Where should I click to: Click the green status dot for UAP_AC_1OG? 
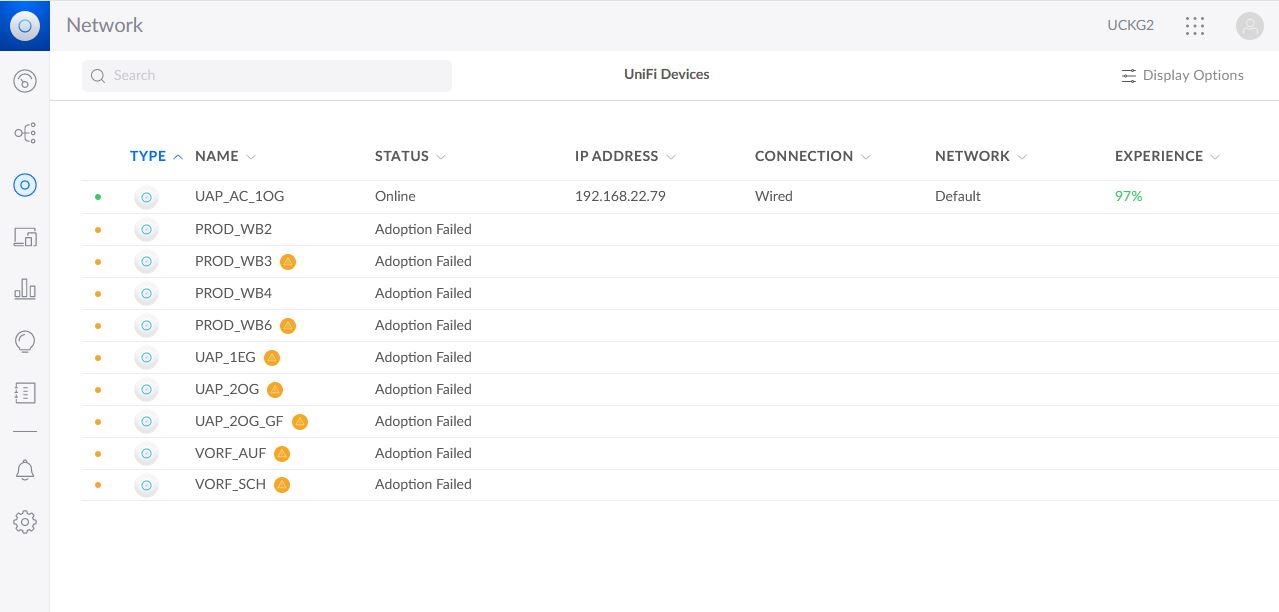(98, 197)
